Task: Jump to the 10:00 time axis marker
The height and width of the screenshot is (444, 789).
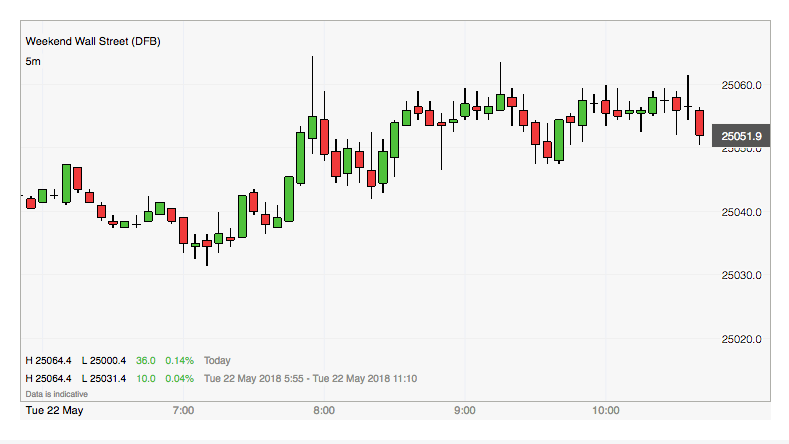Action: (x=606, y=410)
